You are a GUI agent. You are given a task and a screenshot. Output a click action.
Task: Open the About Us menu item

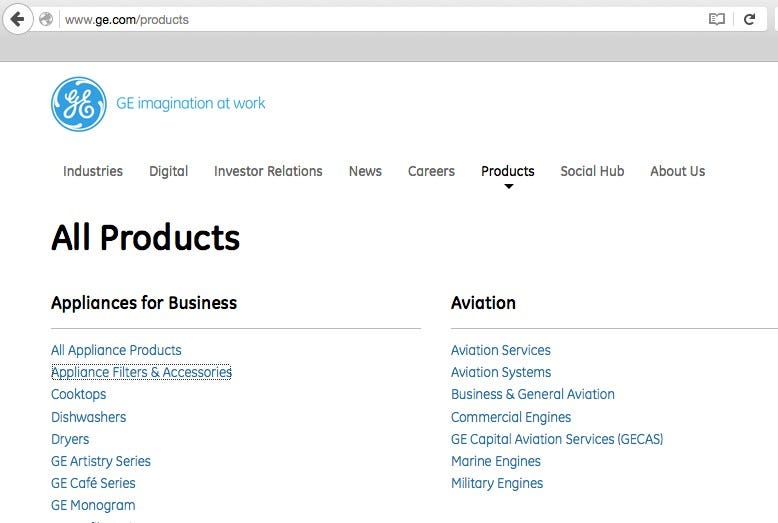pyautogui.click(x=677, y=171)
